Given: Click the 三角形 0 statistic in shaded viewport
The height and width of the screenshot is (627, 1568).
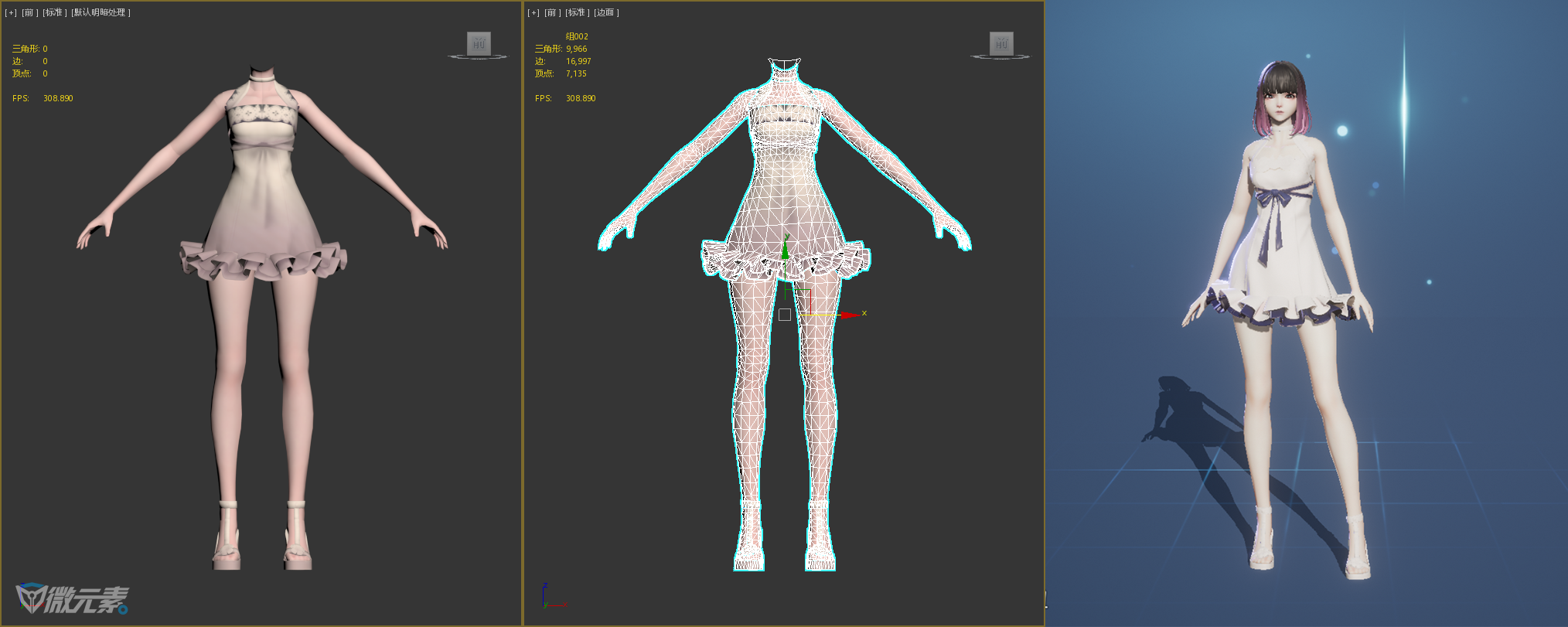Looking at the screenshot, I should point(29,49).
